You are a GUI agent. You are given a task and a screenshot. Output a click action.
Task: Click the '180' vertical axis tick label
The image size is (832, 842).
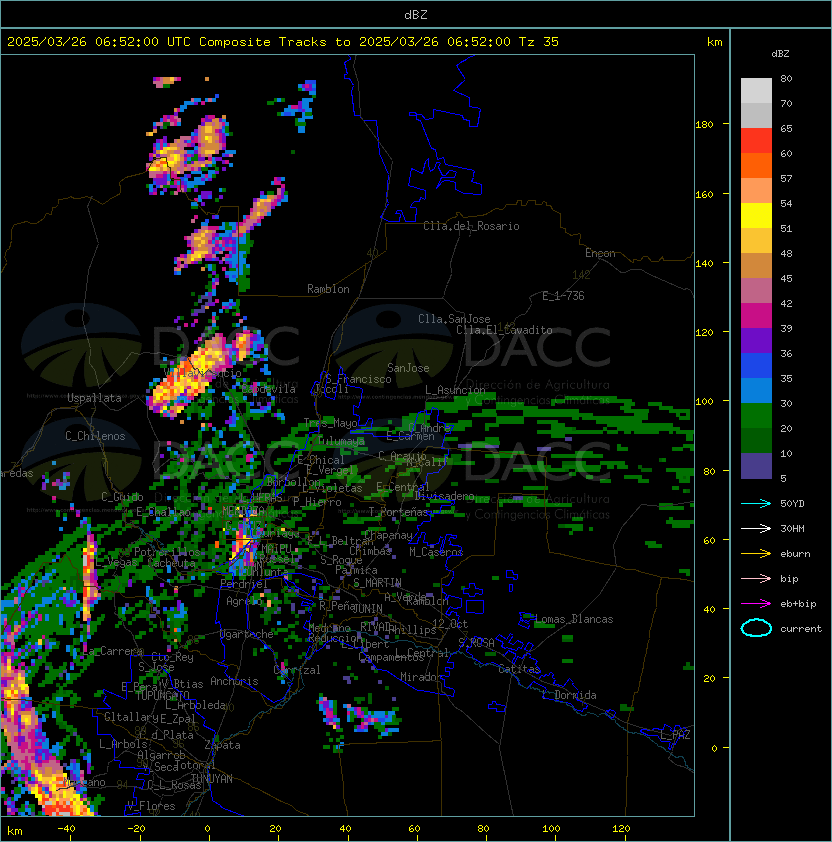(x=704, y=125)
